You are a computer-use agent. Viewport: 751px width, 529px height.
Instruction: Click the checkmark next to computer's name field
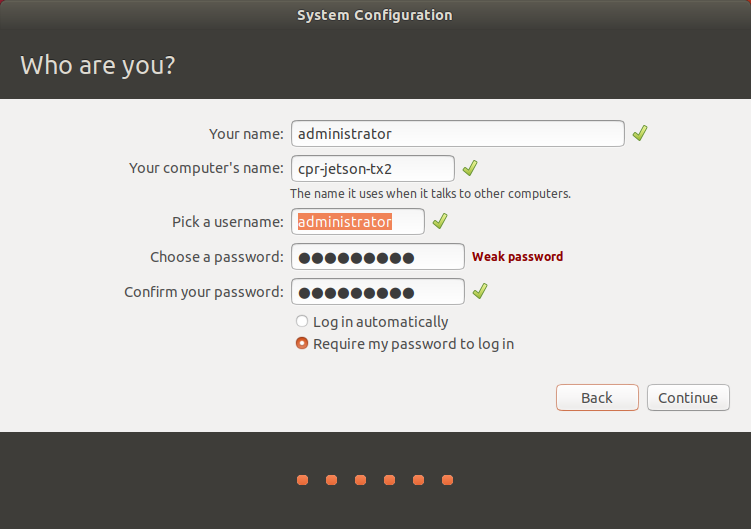pyautogui.click(x=470, y=168)
